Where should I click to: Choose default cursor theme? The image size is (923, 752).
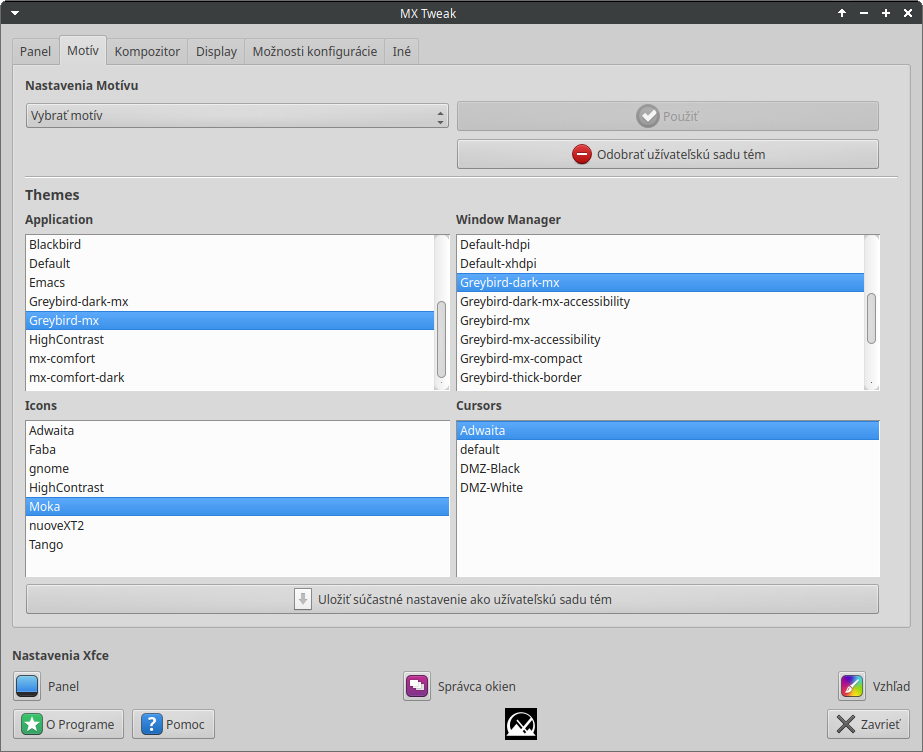pyautogui.click(x=668, y=450)
